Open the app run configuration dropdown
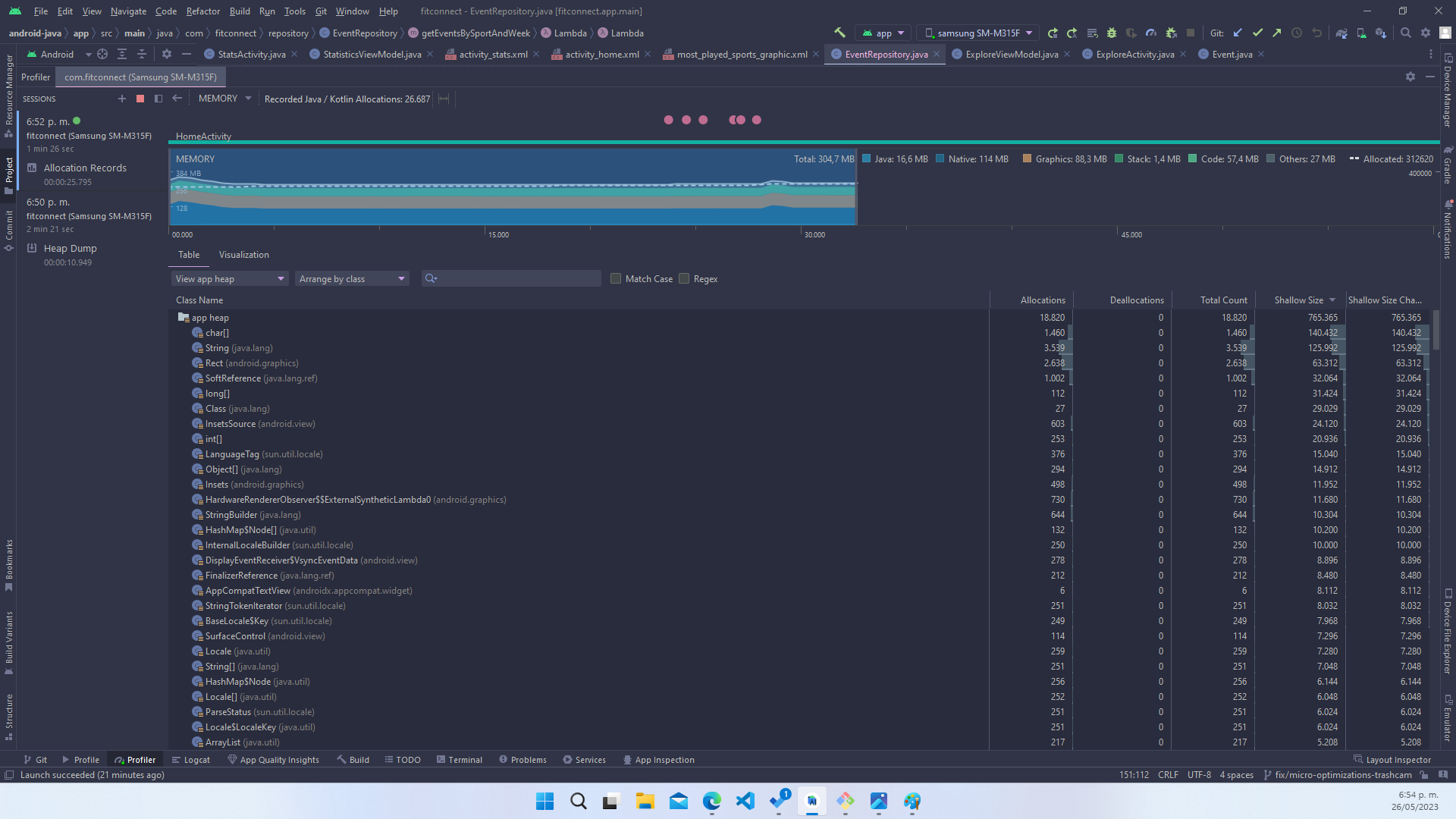 pos(883,33)
